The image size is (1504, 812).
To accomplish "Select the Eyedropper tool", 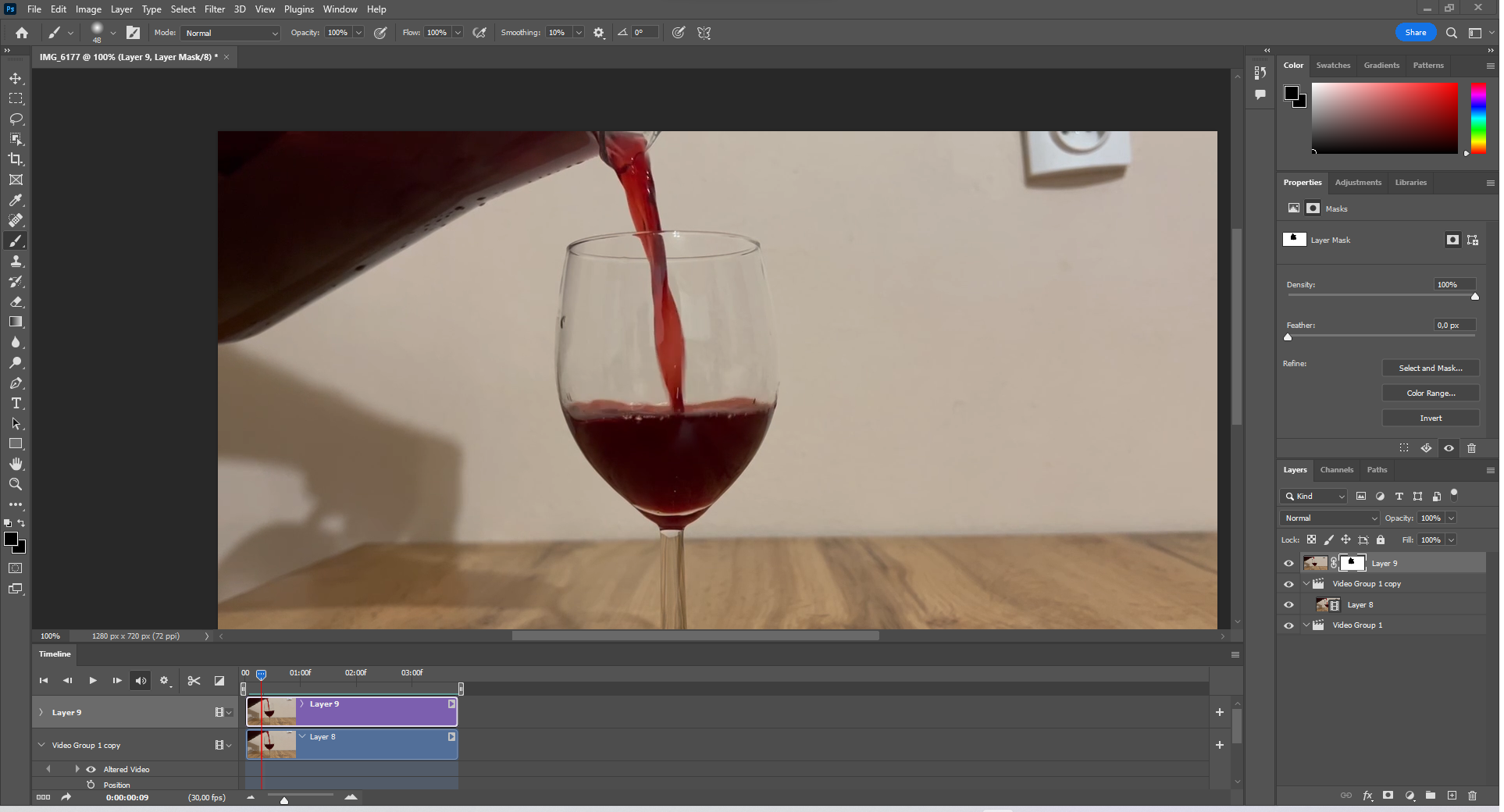I will [16, 200].
